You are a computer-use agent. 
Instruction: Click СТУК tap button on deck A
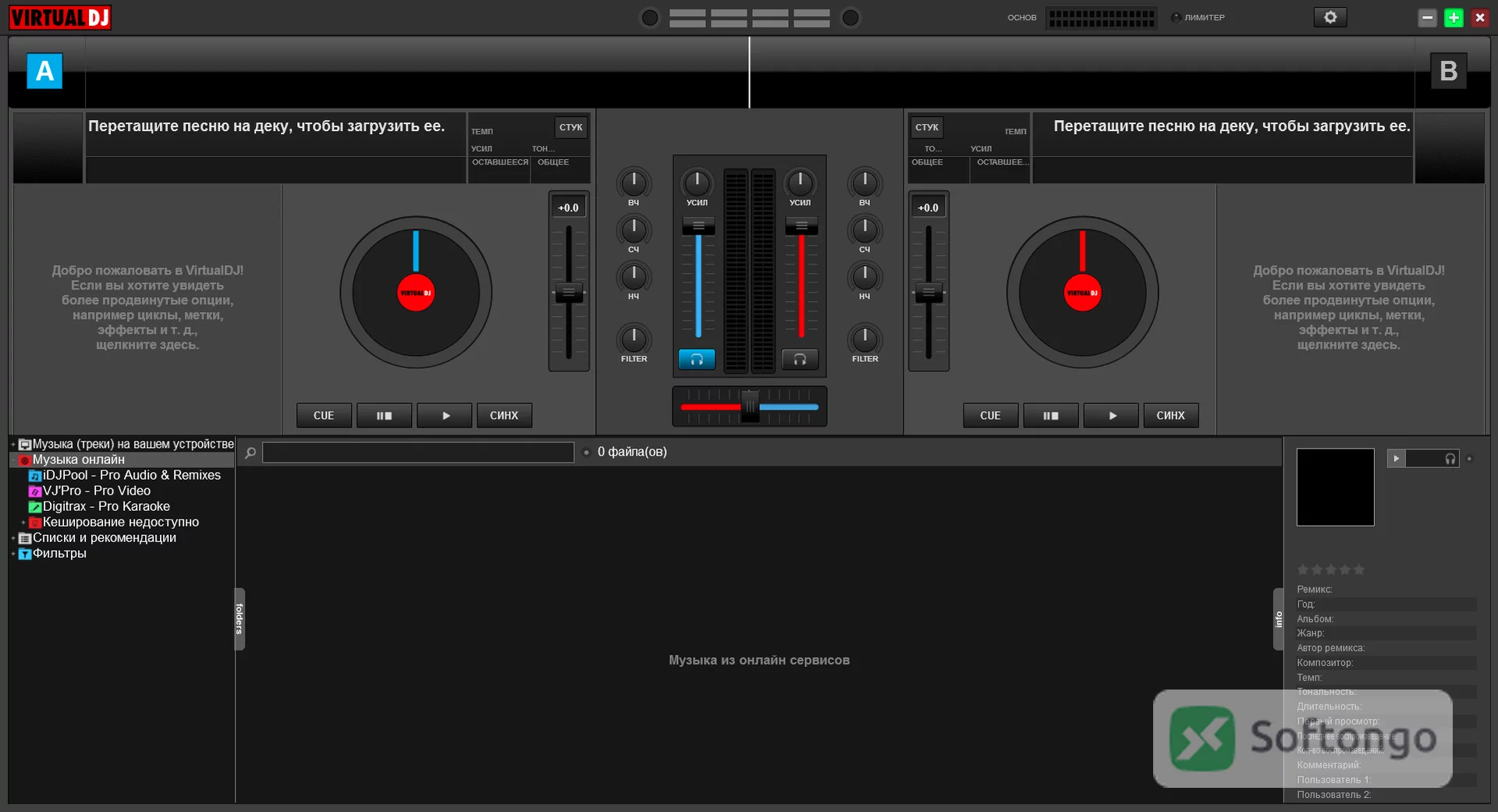pyautogui.click(x=571, y=127)
